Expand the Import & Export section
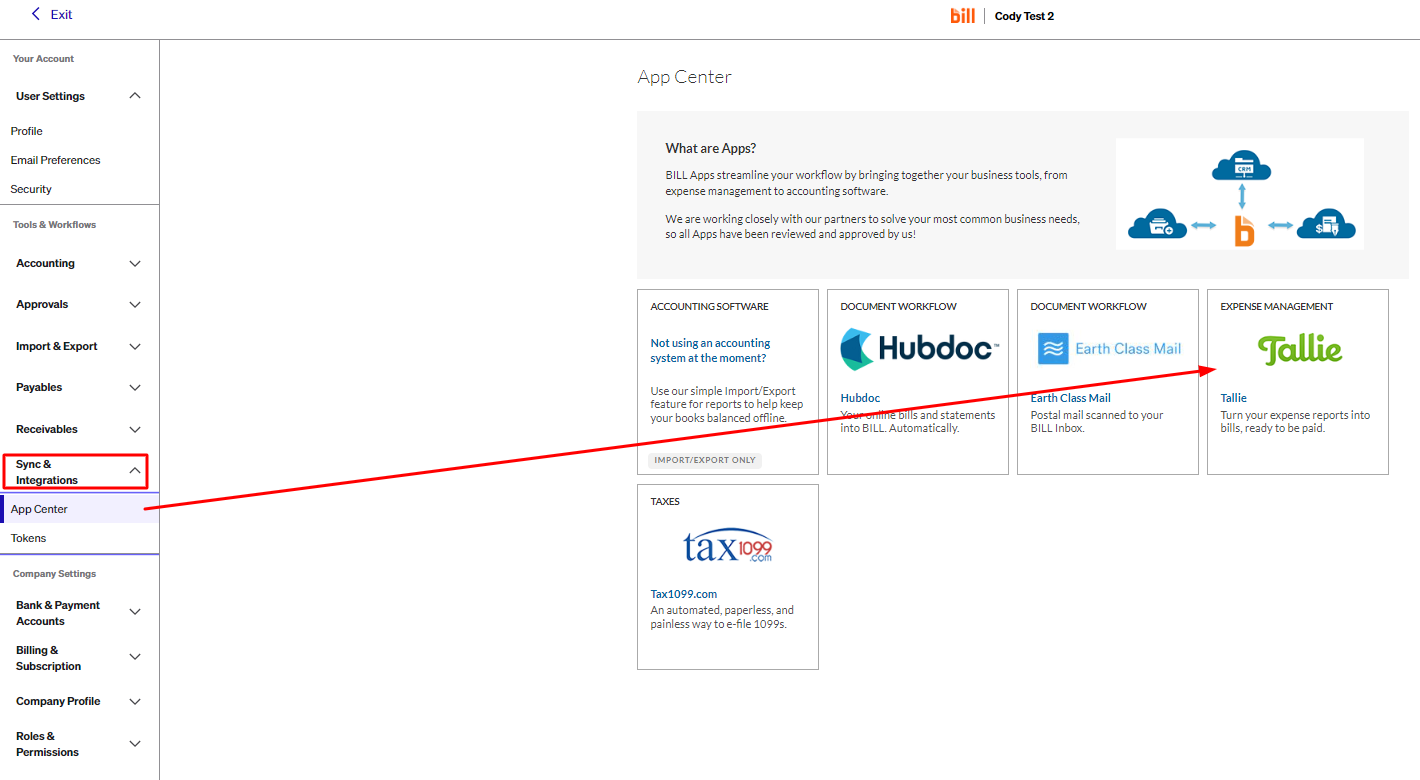This screenshot has width=1420, height=780. coord(135,347)
